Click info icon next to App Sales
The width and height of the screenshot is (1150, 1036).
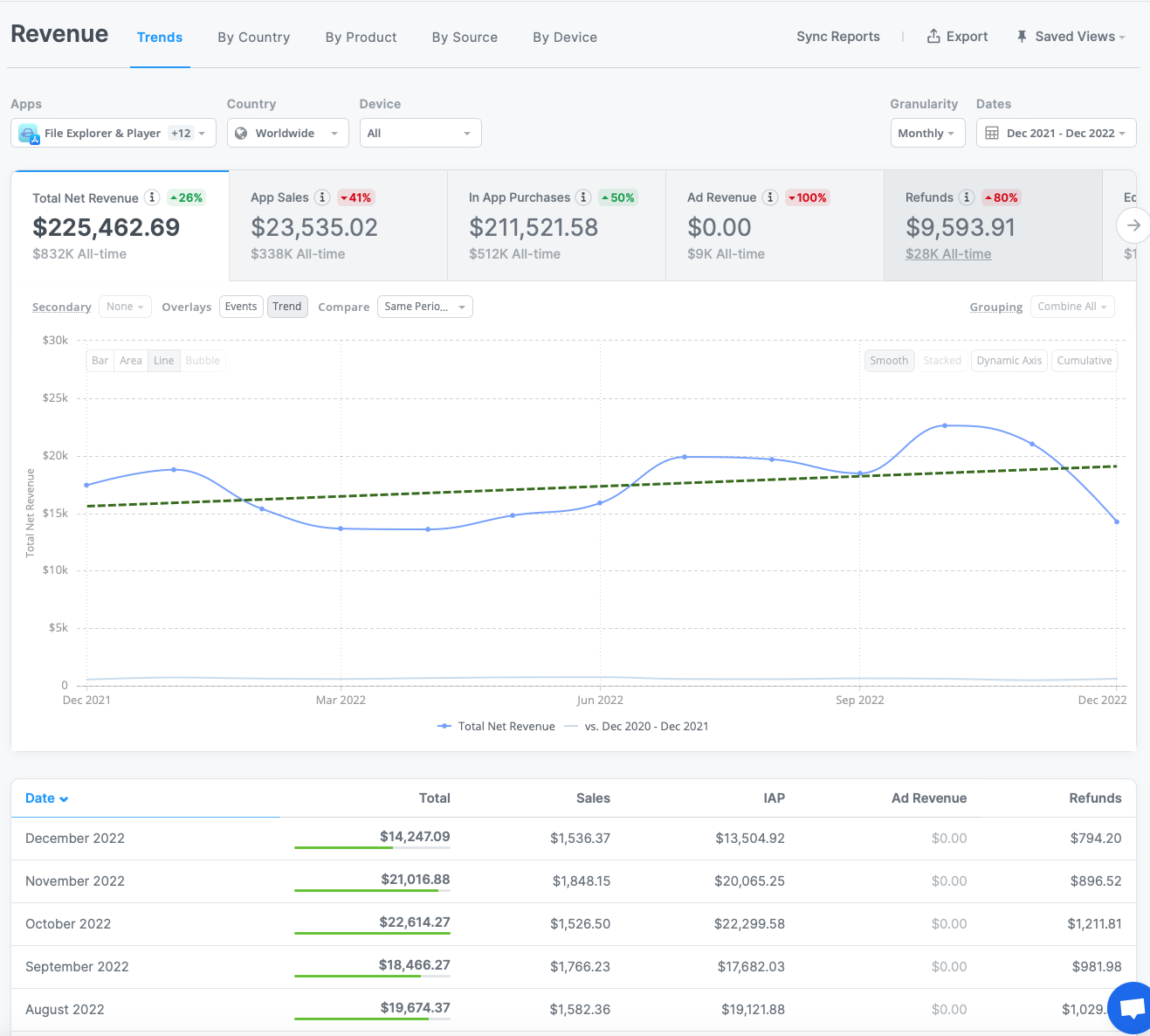(x=322, y=197)
